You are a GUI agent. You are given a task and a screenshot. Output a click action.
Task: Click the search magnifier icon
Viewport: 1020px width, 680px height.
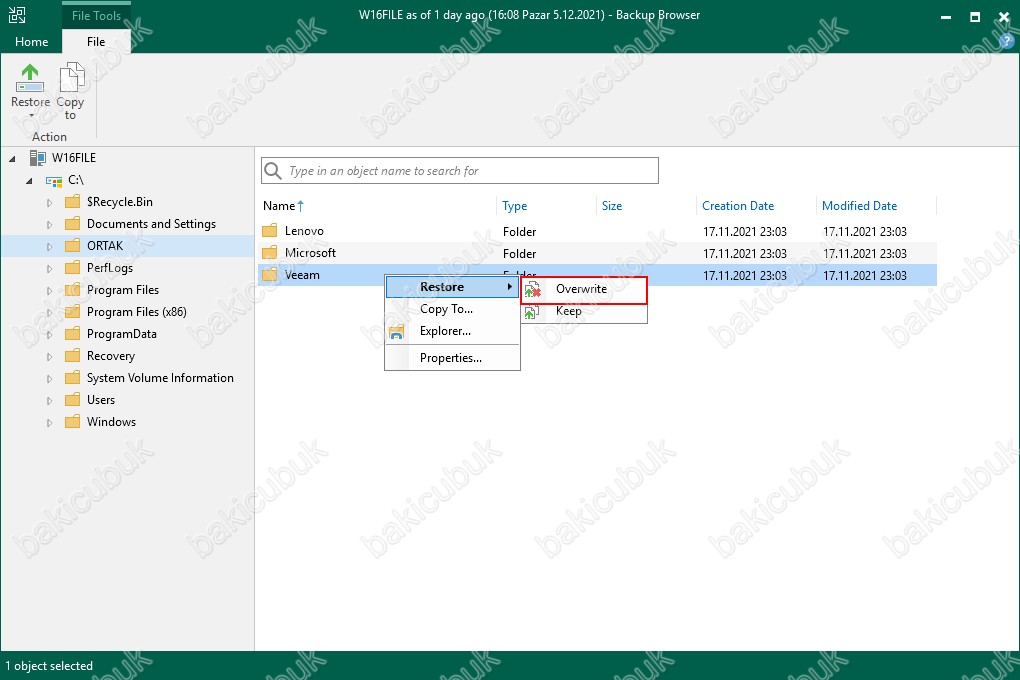(273, 170)
